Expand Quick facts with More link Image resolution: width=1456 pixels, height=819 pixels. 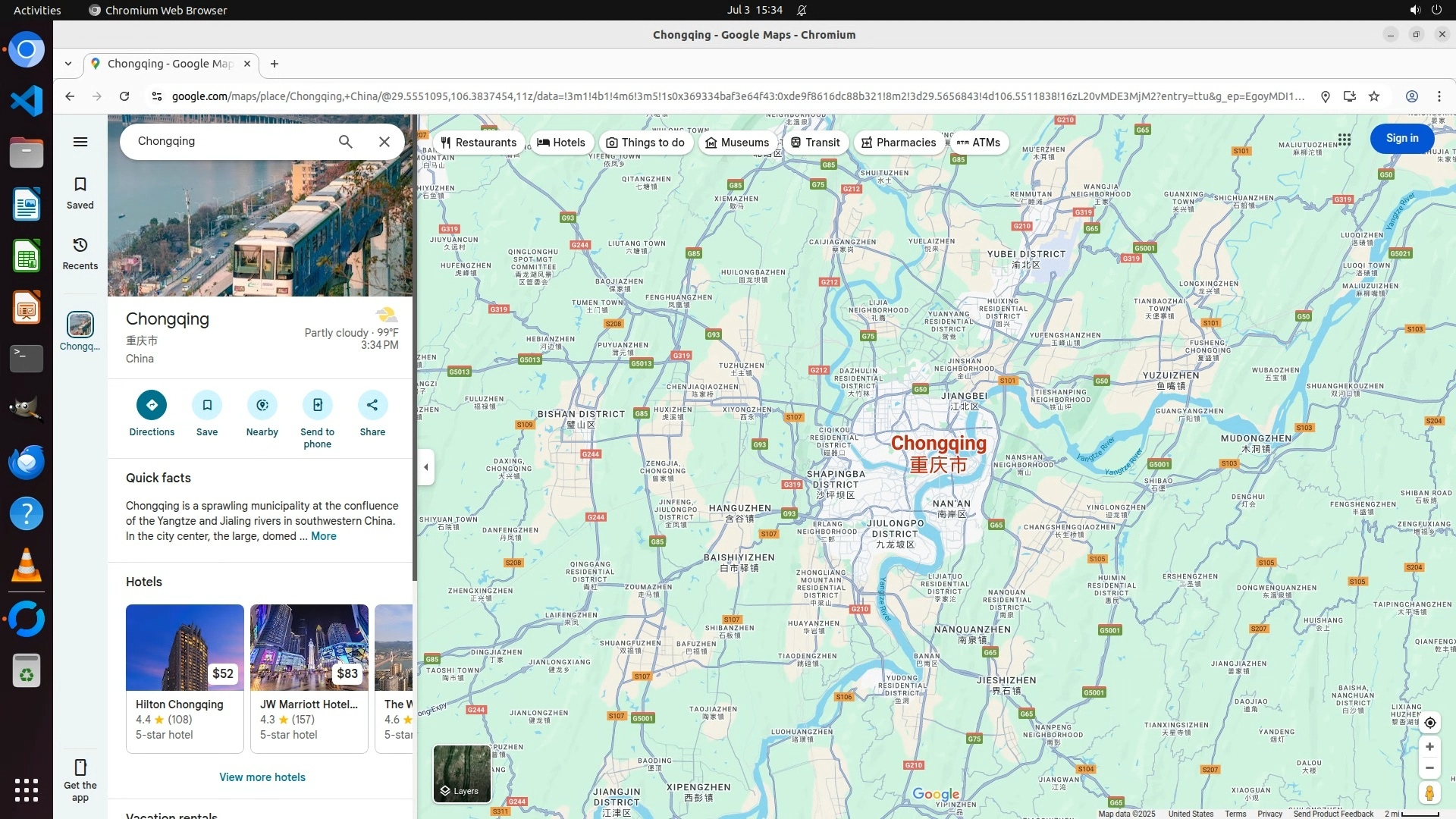tap(323, 536)
